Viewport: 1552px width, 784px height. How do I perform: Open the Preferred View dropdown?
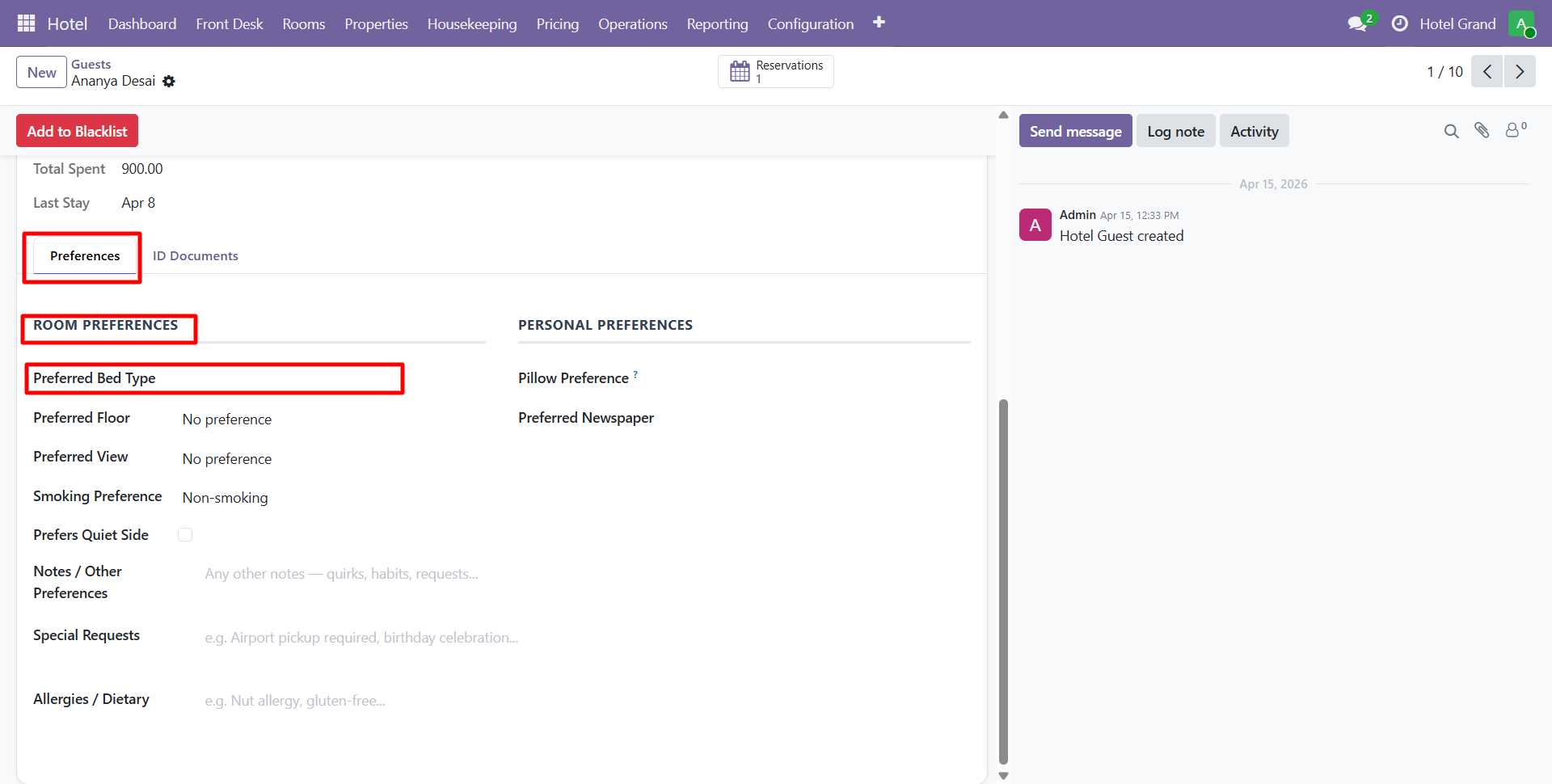[x=323, y=459]
